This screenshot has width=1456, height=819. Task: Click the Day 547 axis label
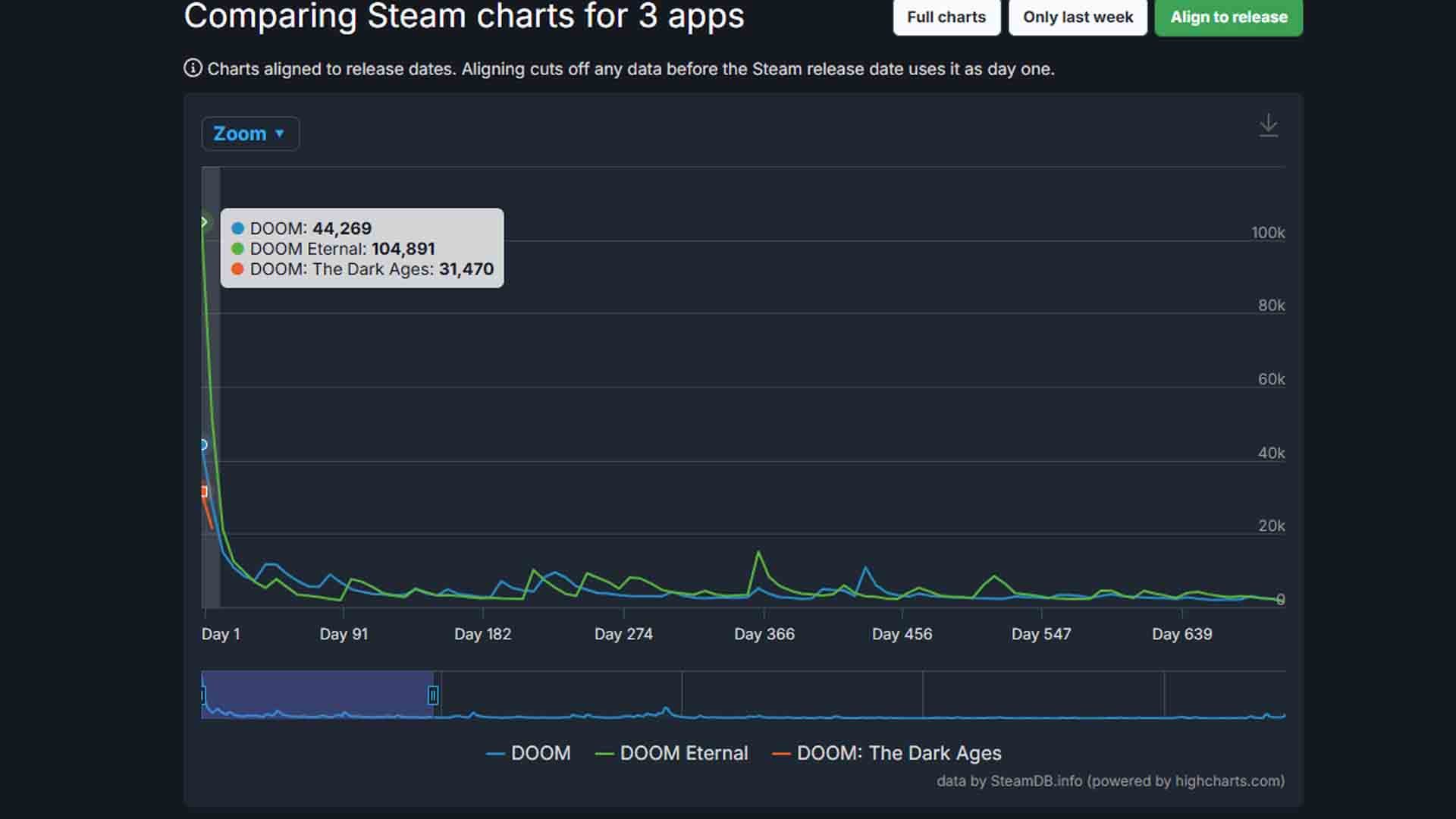[1041, 634]
